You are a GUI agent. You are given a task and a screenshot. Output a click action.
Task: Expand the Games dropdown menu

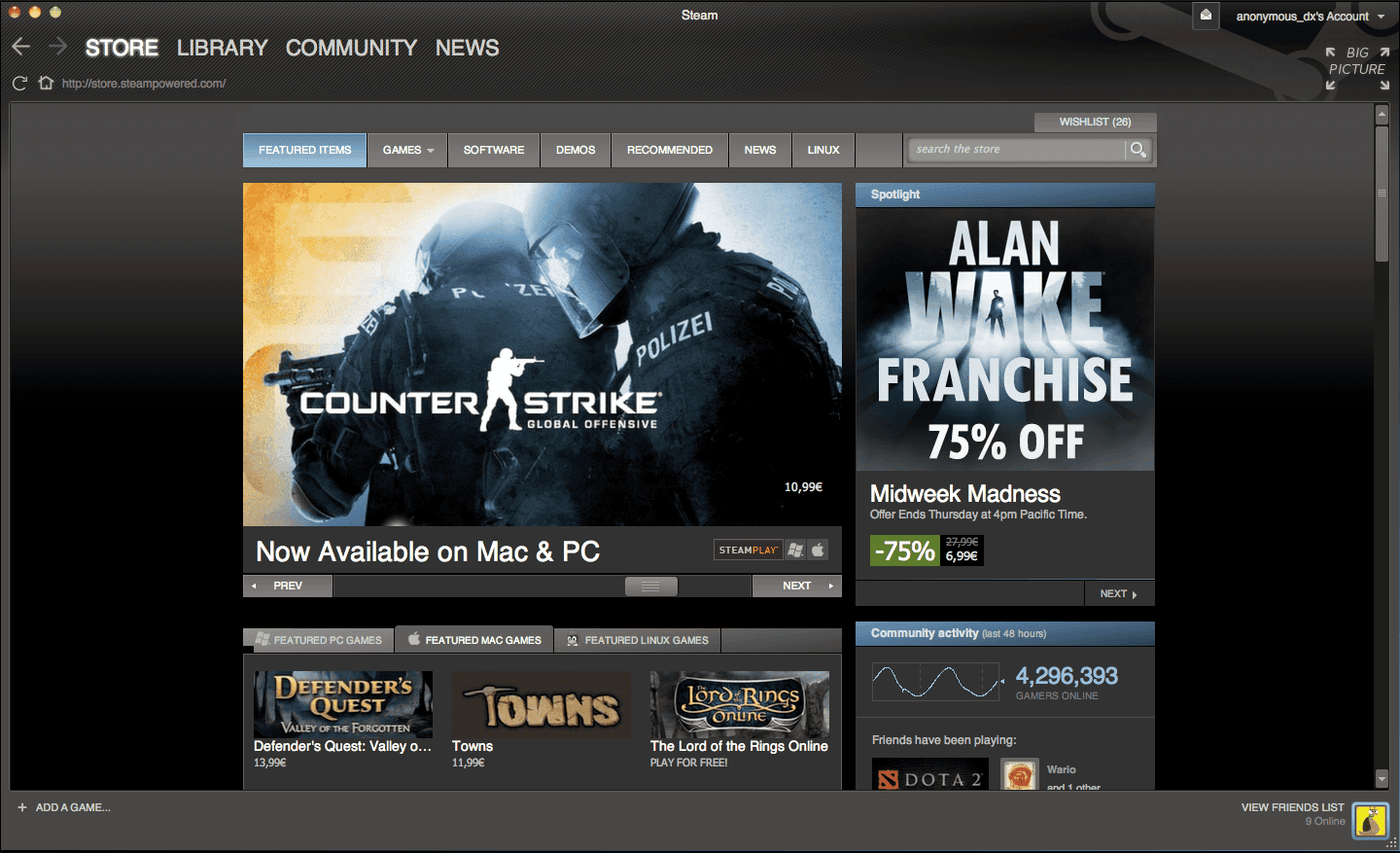coord(407,150)
